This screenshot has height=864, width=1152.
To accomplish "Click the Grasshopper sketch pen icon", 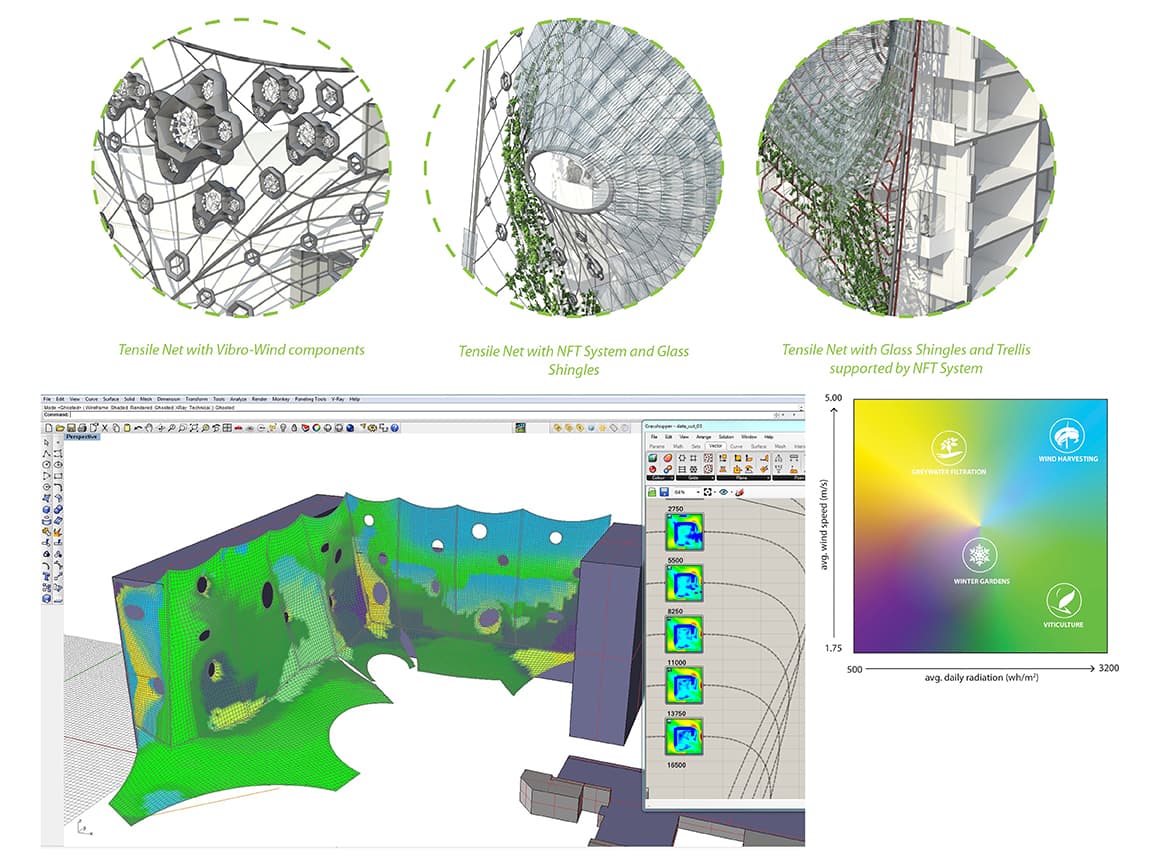I will (x=739, y=492).
